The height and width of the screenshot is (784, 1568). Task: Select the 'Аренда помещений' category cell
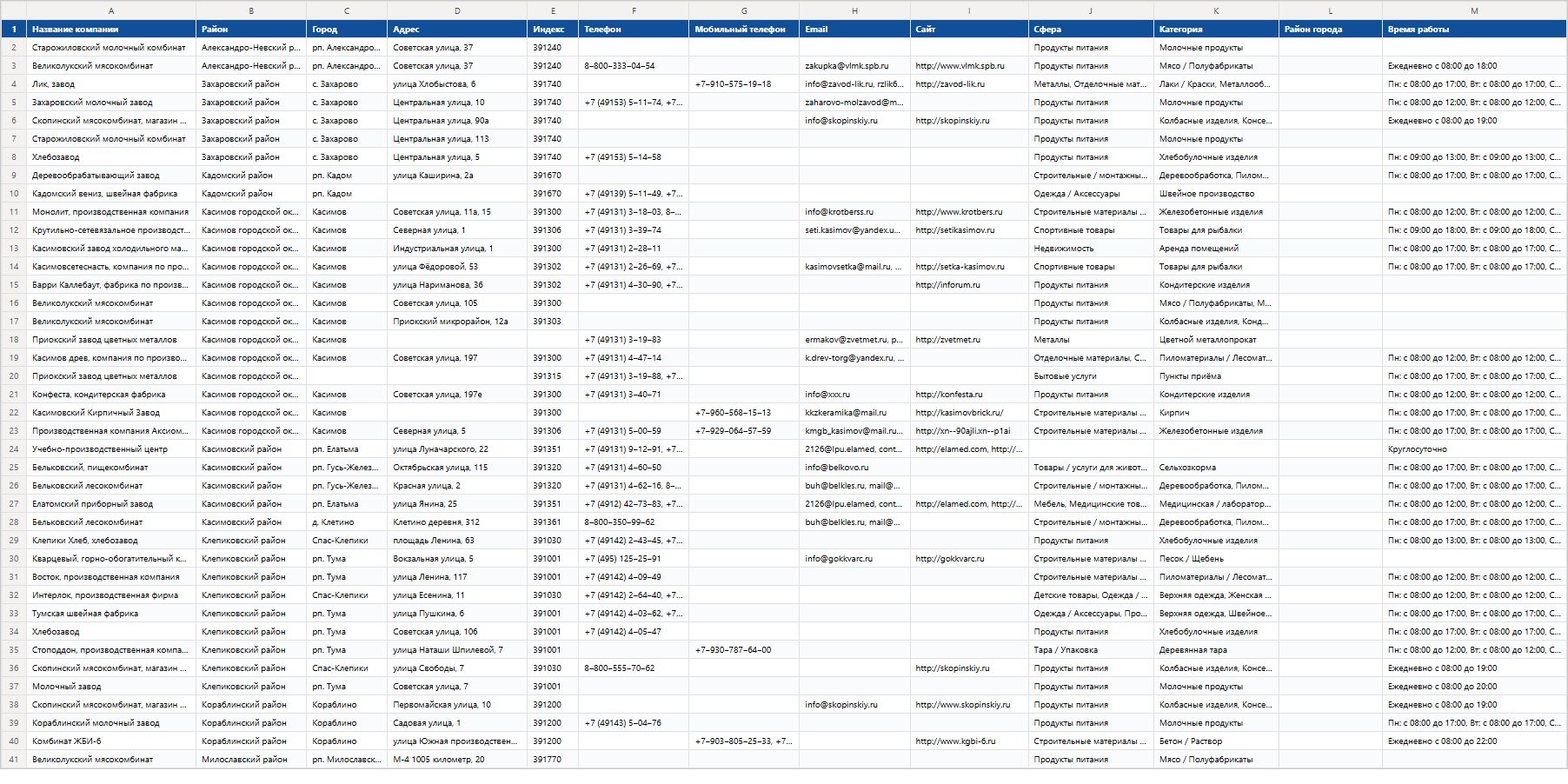(x=1216, y=249)
